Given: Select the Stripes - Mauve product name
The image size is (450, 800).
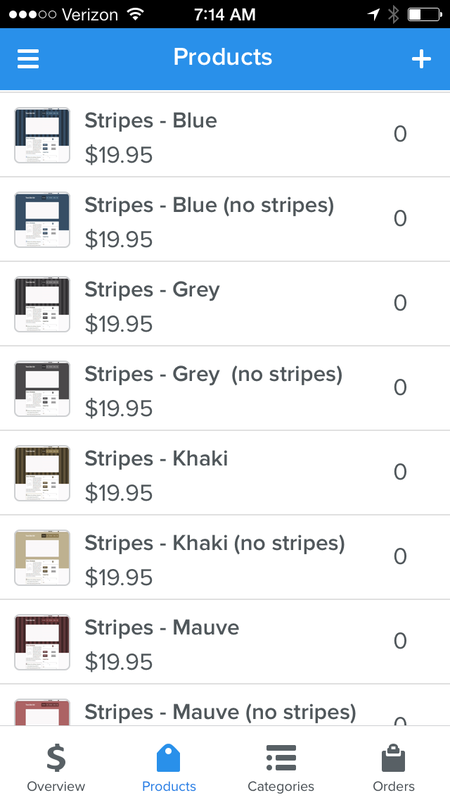Looking at the screenshot, I should click(x=162, y=628).
